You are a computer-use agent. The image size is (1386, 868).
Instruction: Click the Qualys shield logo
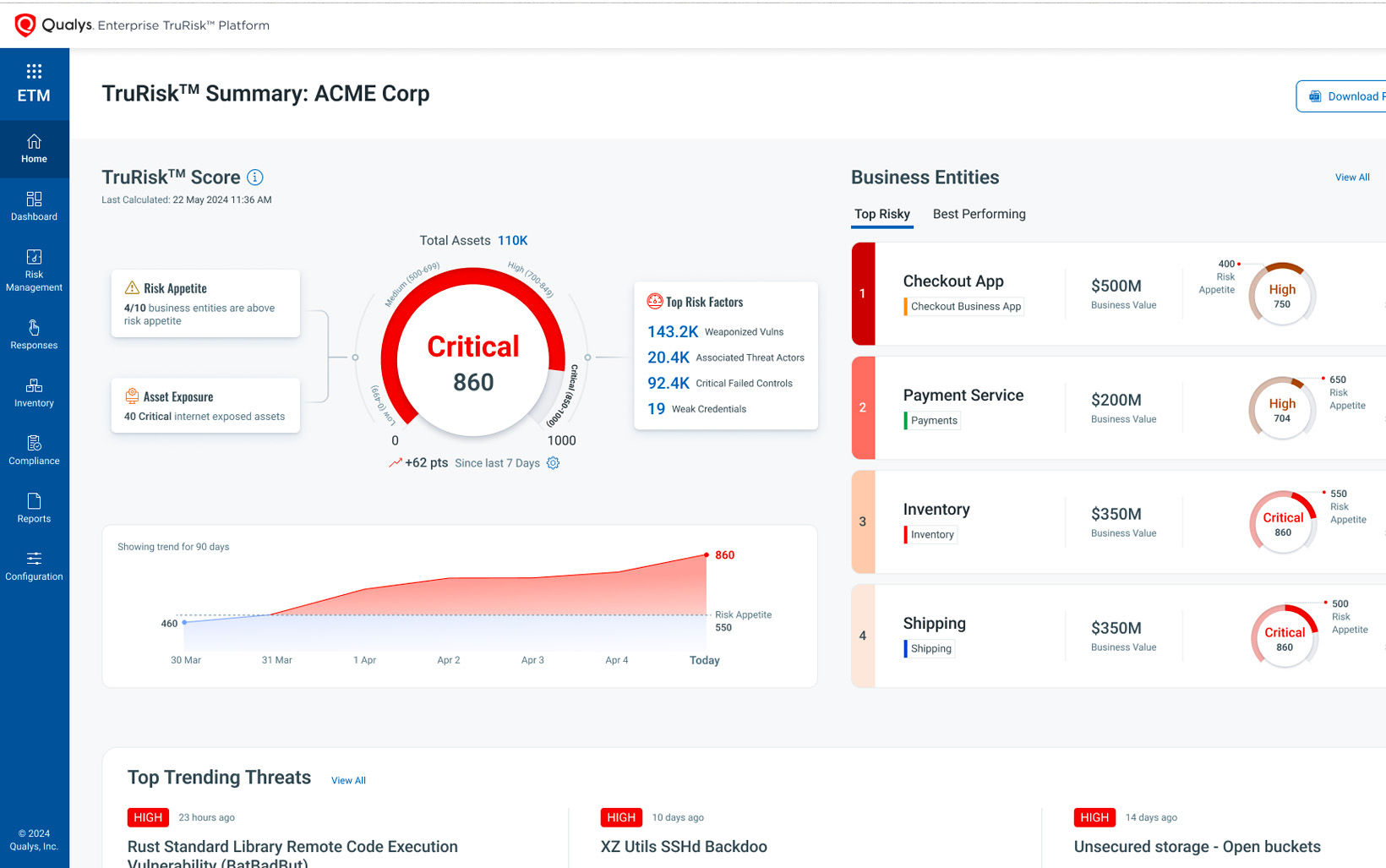click(x=25, y=25)
